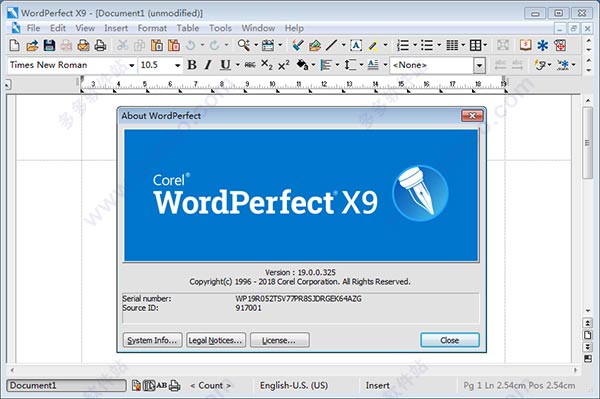Toggle Italic formatting button
Viewport: 600px width, 399px height.
(x=208, y=65)
